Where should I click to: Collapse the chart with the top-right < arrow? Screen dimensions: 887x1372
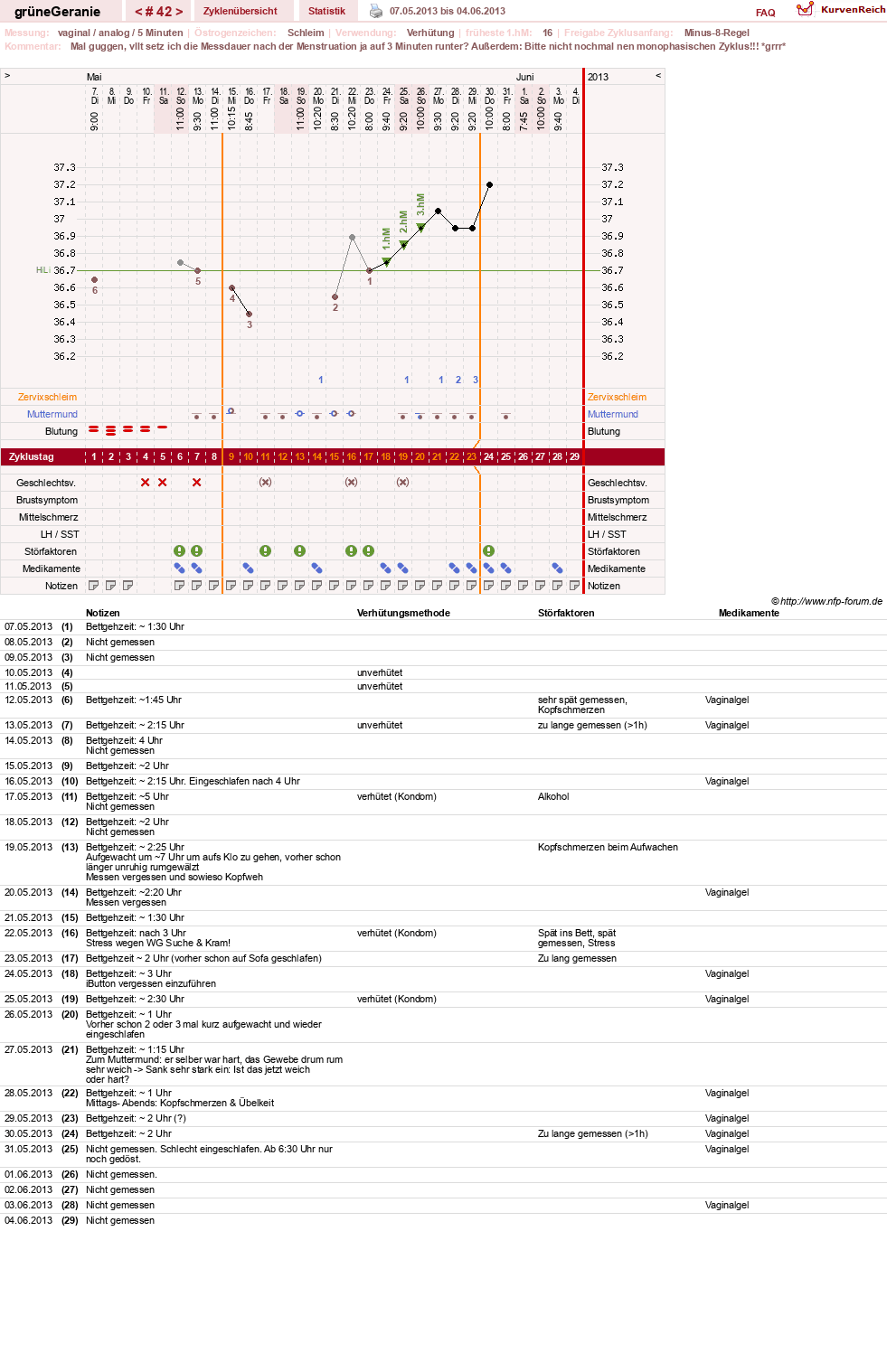coord(658,76)
